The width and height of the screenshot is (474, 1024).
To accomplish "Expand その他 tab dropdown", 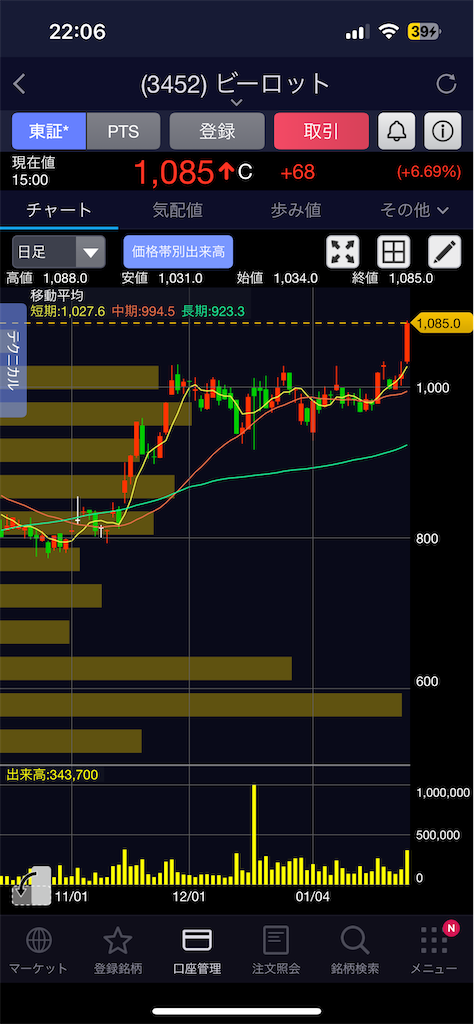I will pyautogui.click(x=414, y=210).
